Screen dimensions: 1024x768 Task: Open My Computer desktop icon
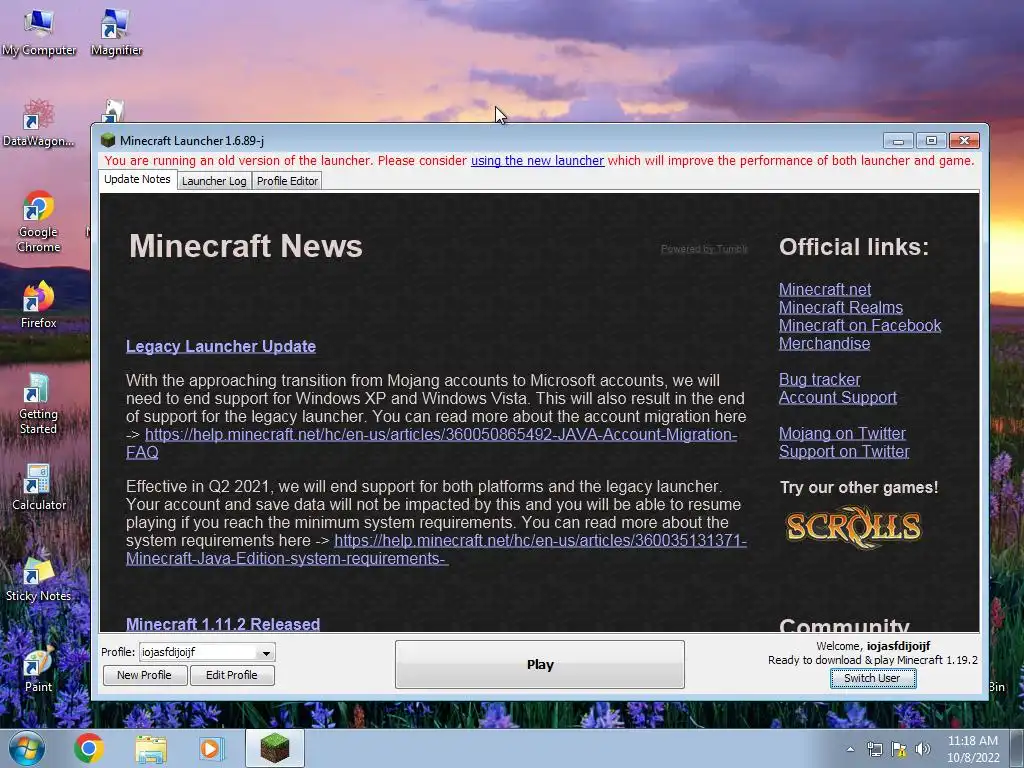[39, 32]
